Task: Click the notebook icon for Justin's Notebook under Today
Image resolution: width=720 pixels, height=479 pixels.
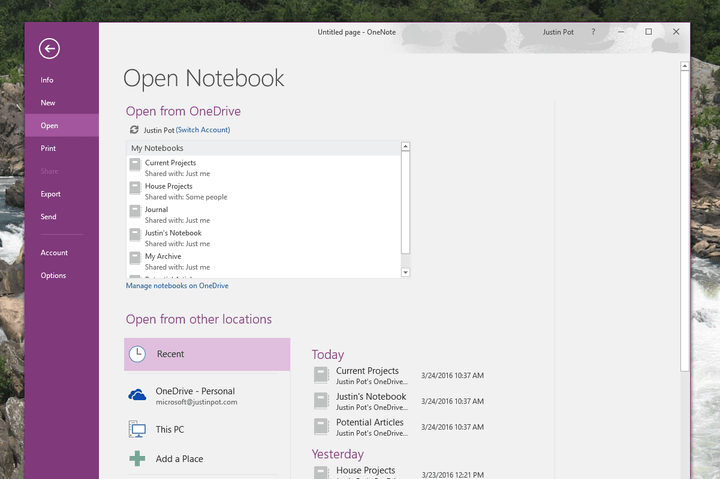Action: click(321, 401)
